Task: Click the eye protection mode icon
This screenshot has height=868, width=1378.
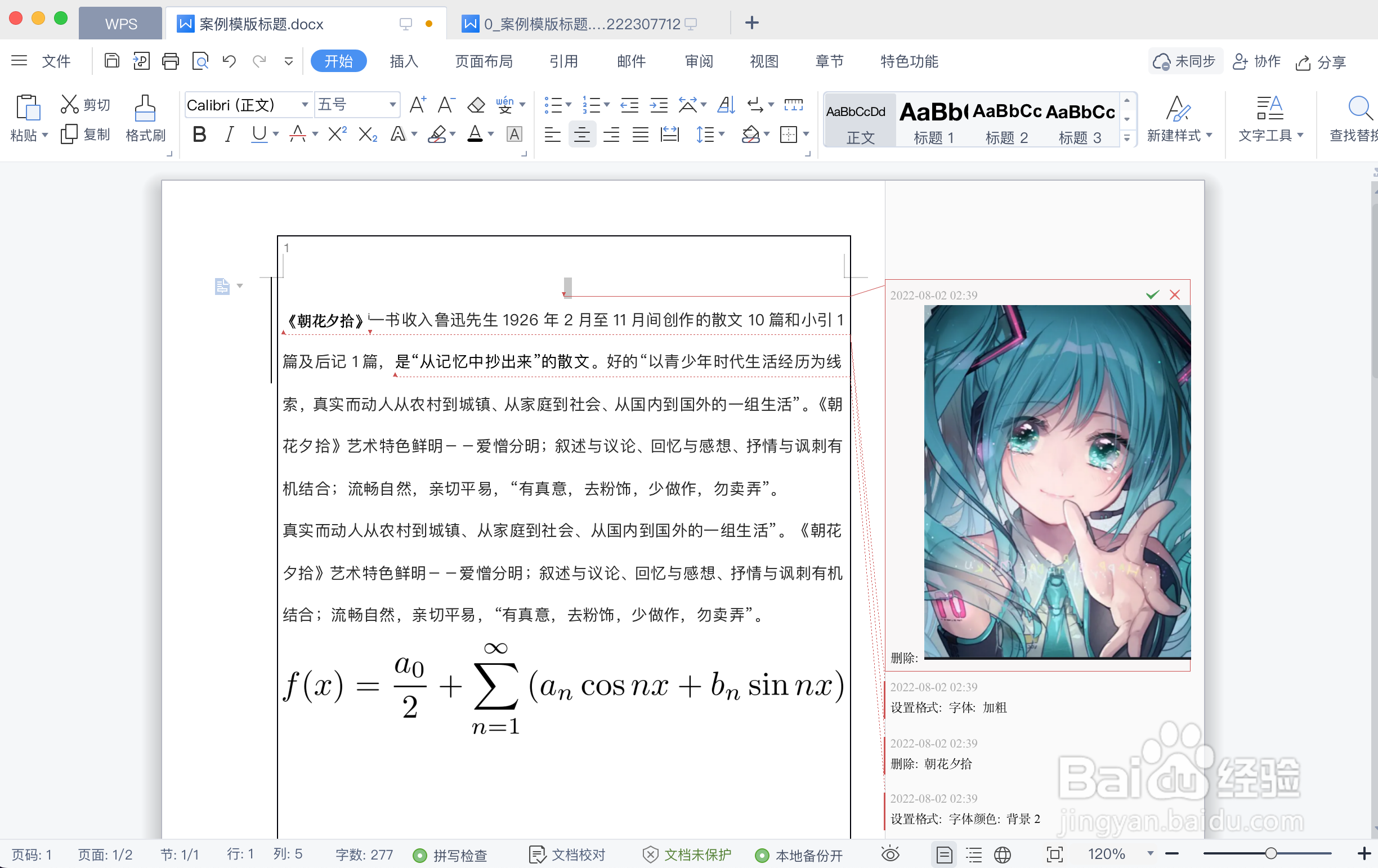Action: [x=891, y=854]
